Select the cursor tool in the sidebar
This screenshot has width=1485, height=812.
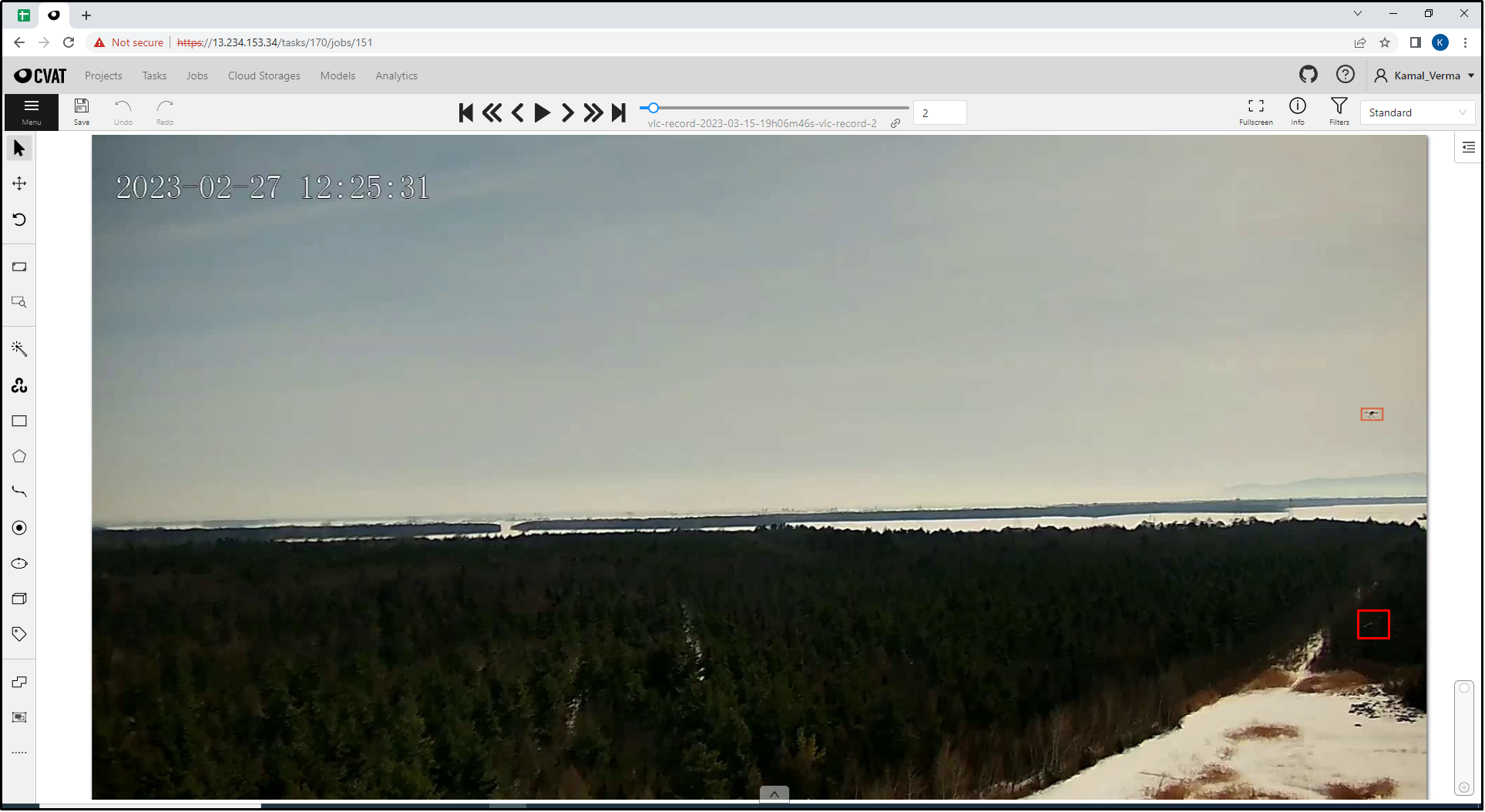tap(19, 148)
